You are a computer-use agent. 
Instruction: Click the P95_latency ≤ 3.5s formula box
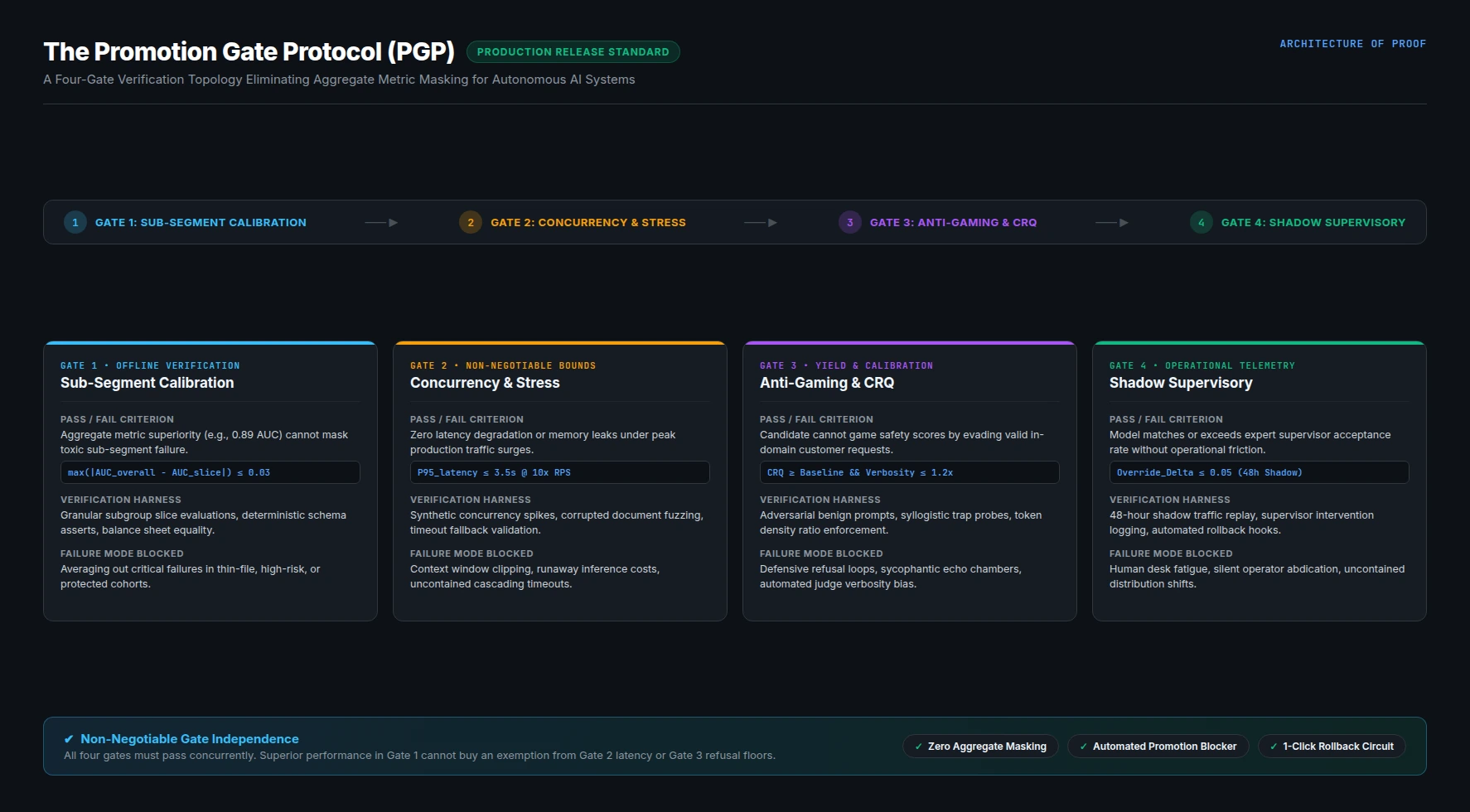(x=560, y=472)
